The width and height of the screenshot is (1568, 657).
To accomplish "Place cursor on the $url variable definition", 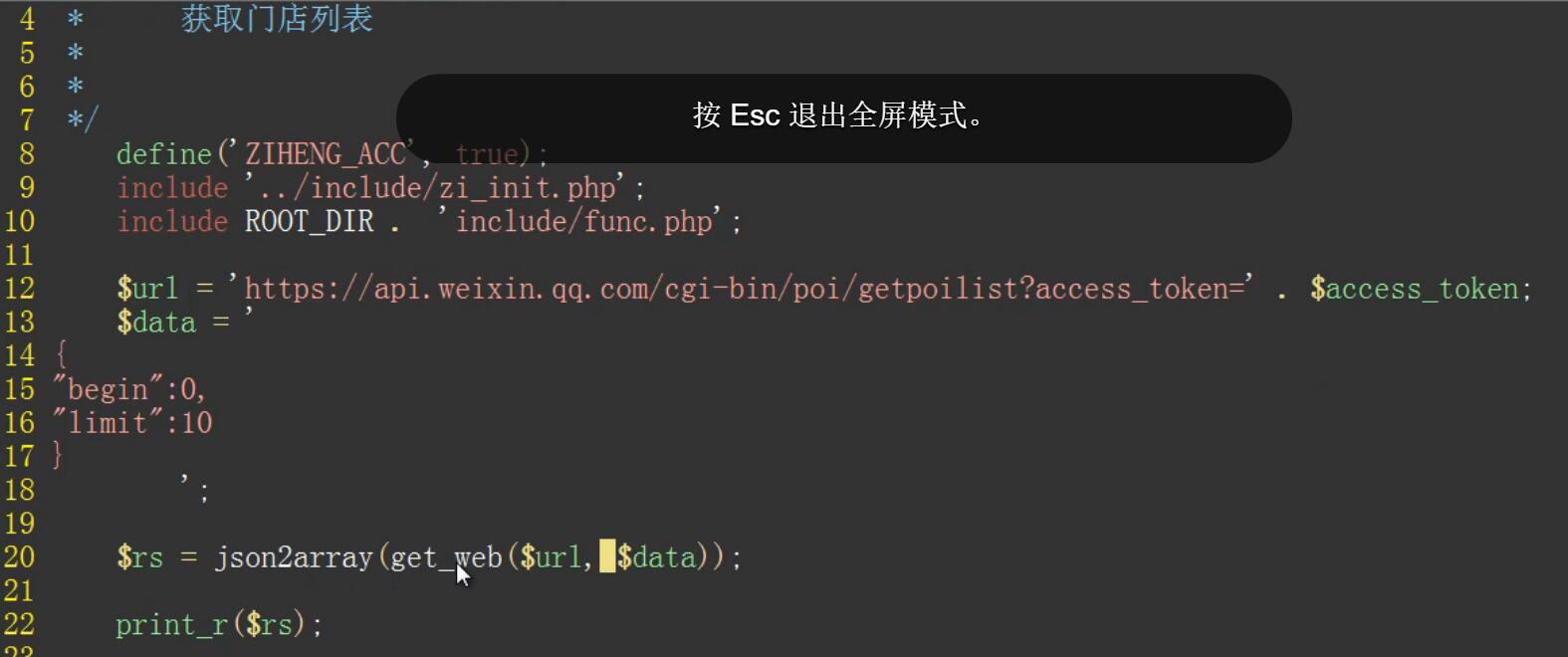I will (147, 289).
